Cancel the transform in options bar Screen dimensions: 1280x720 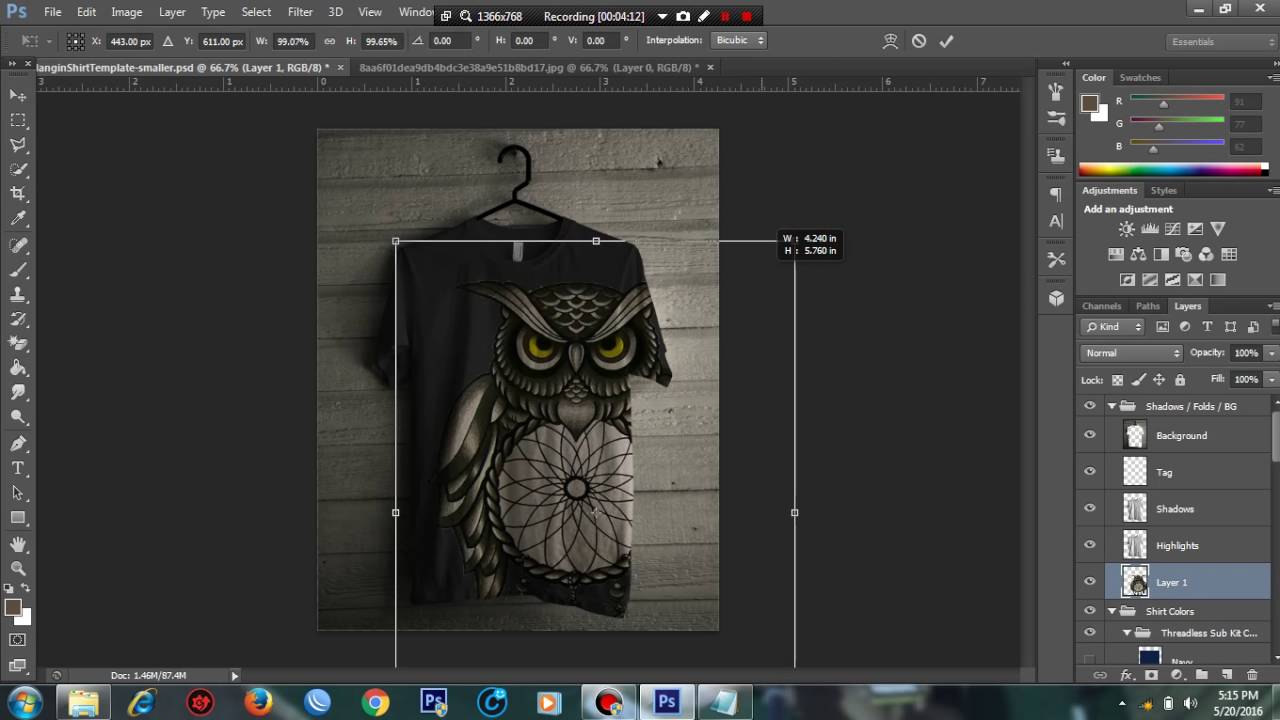(x=919, y=41)
